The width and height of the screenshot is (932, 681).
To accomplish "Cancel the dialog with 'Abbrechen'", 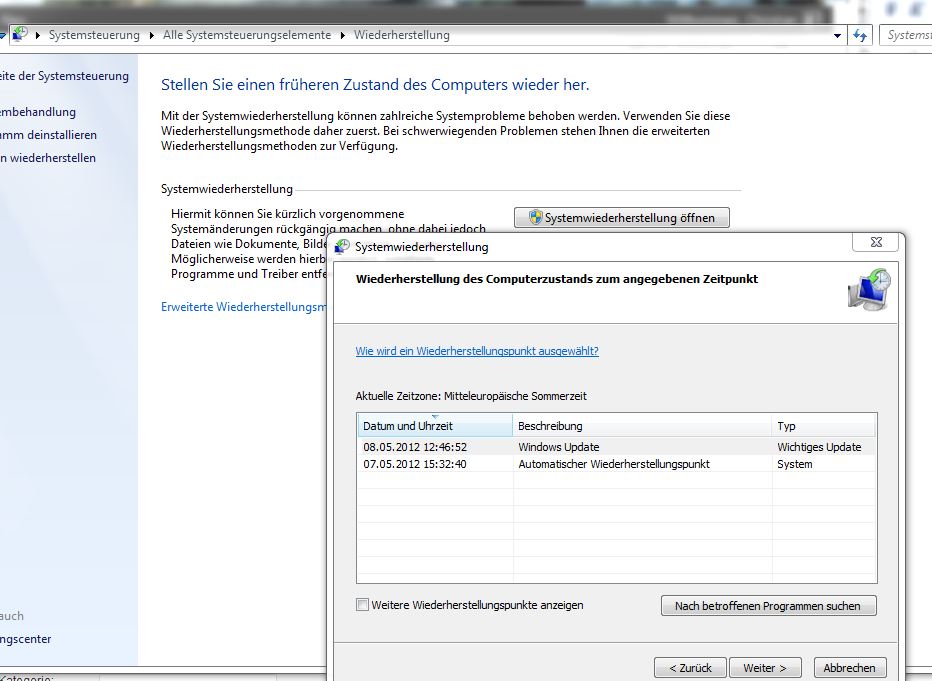I will (x=849, y=668).
